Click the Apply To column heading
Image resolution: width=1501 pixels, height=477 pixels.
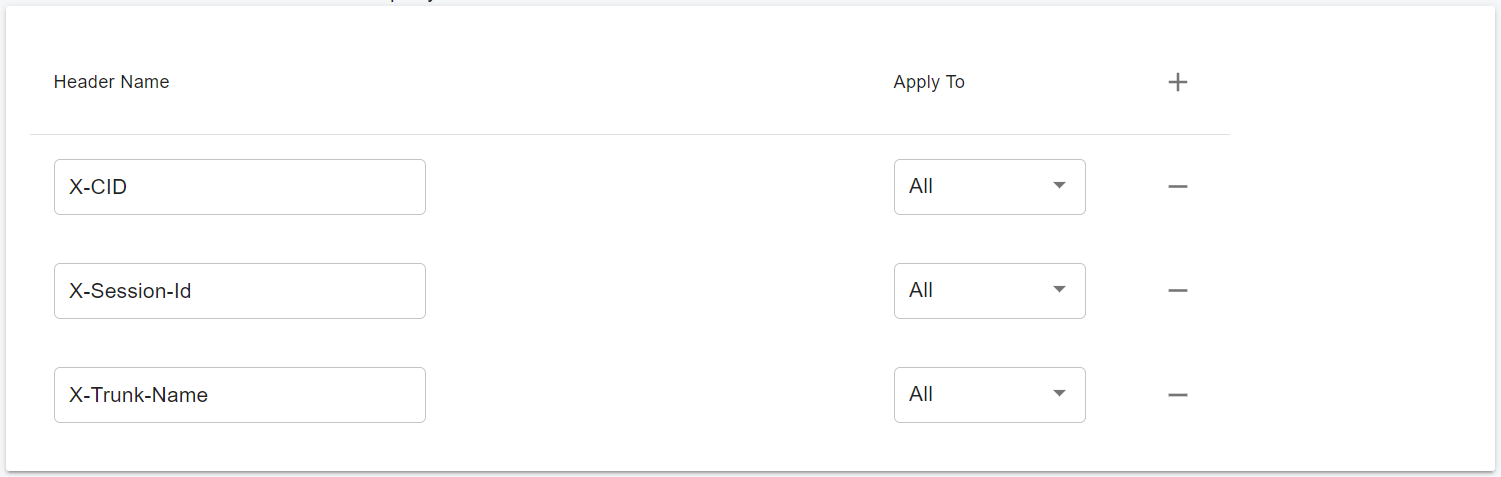coord(929,82)
